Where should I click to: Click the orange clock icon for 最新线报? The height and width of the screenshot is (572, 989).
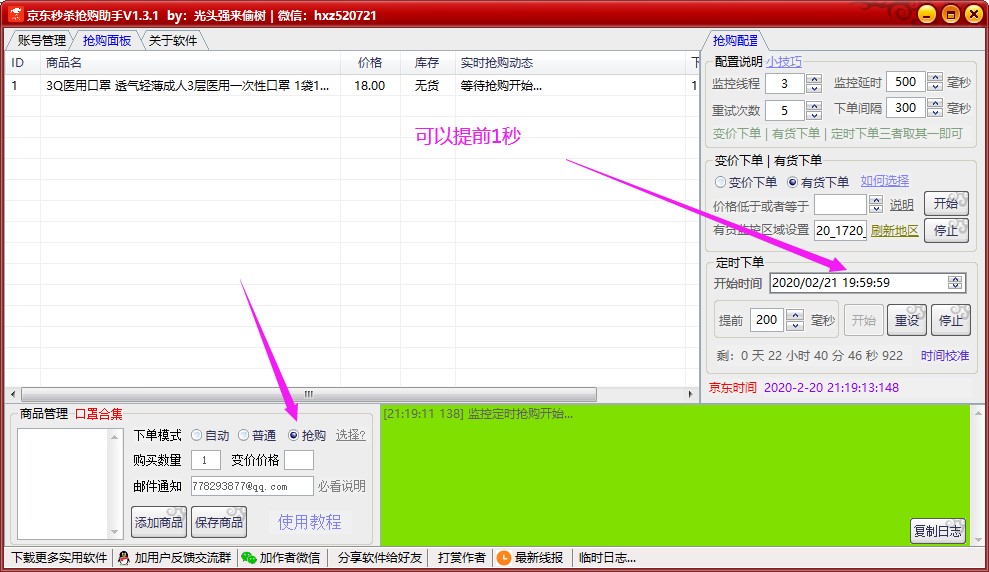coord(504,557)
